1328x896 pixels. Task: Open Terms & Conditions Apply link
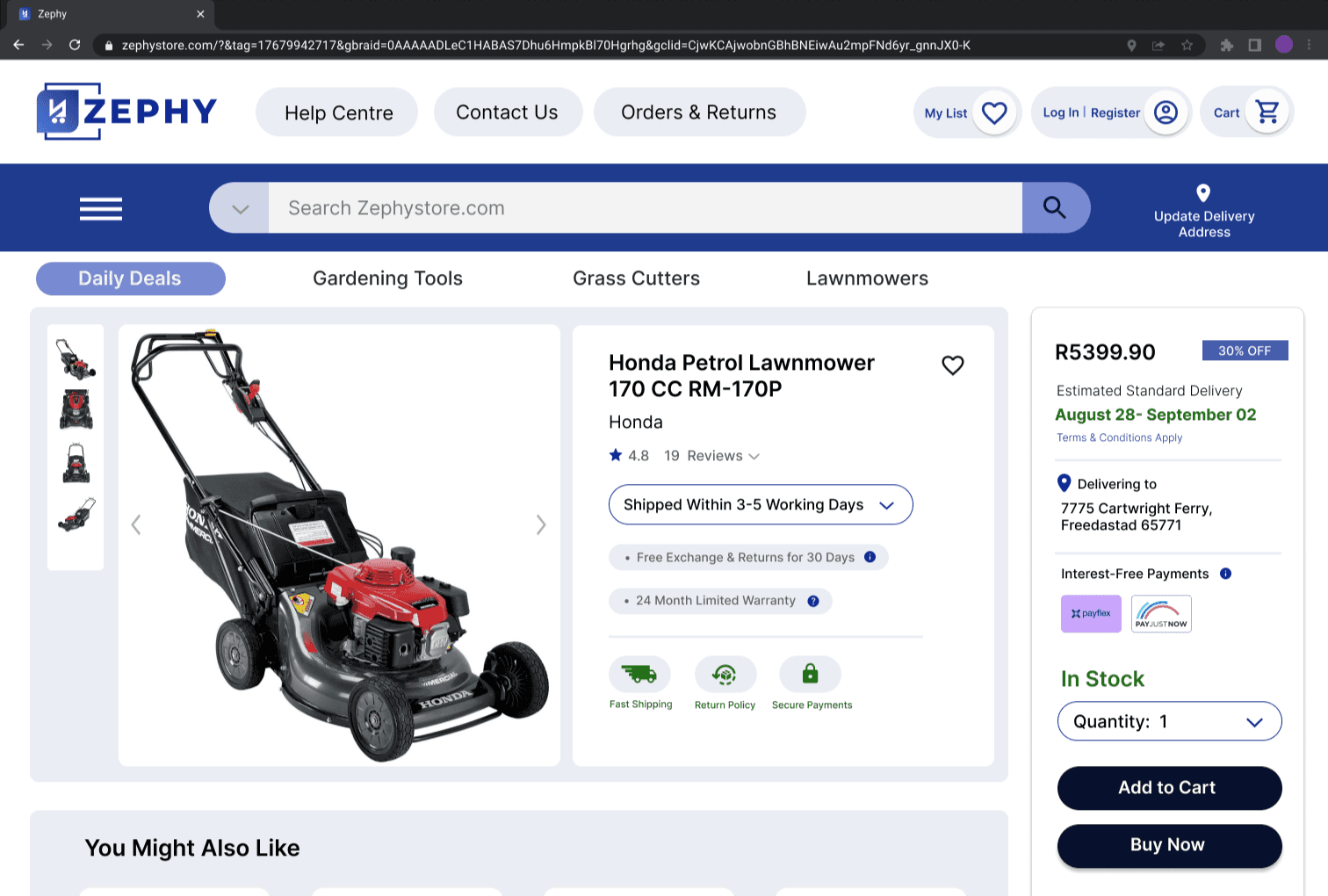1119,437
